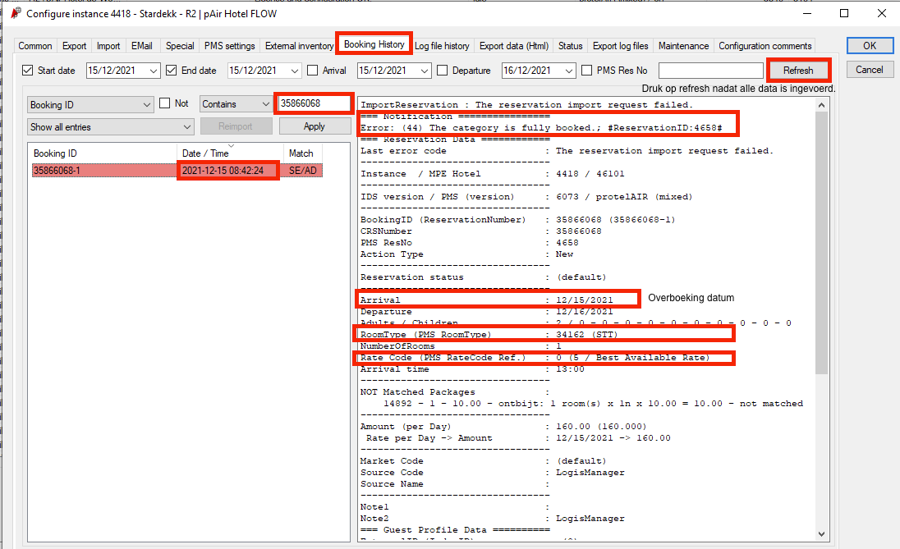900x549 pixels.
Task: Click the PMS Res No input field
Action: (x=711, y=71)
